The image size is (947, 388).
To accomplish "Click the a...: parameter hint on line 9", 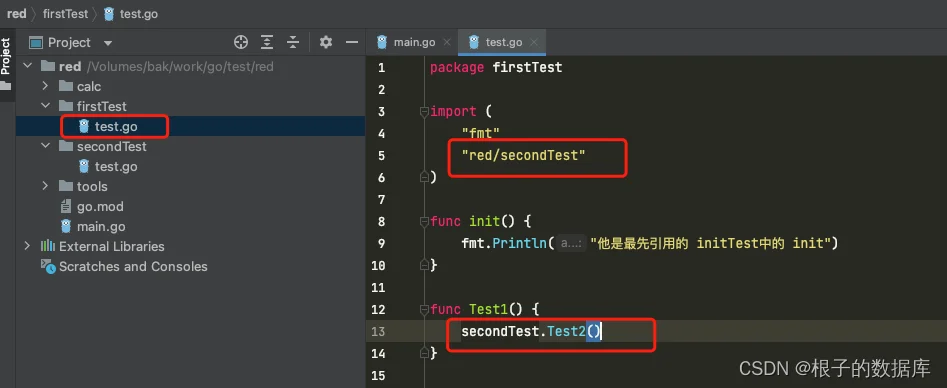I will (571, 244).
